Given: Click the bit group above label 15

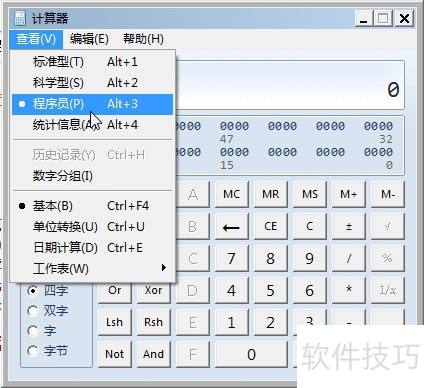Looking at the screenshot, I should pyautogui.click(x=234, y=152).
